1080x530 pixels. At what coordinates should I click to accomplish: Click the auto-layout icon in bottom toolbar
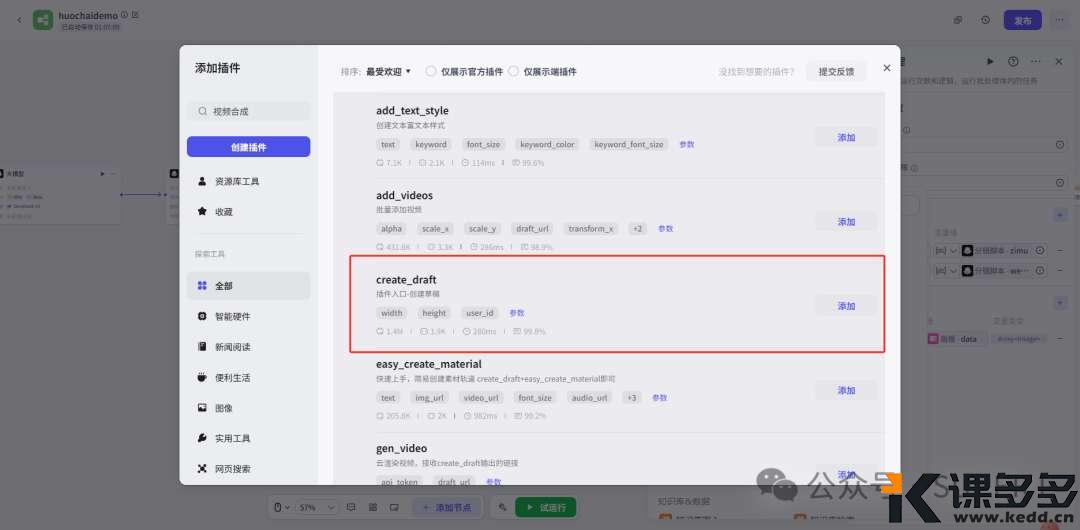[x=373, y=507]
